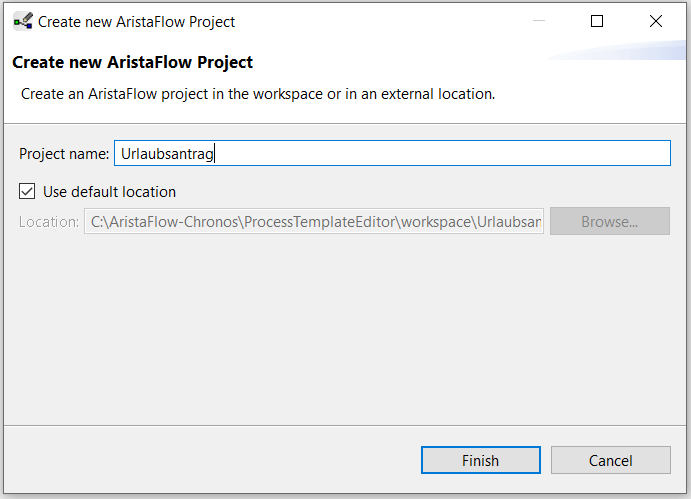Click the window title bar text

point(136,22)
